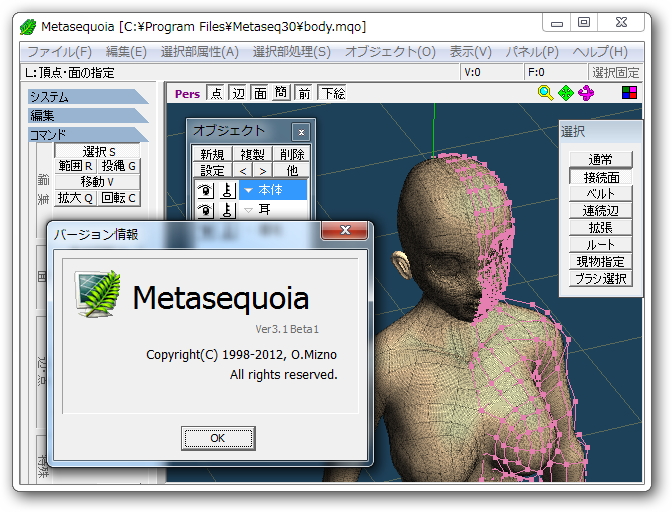Collapse the 本体 object triangle
The image size is (672, 512).
pos(248,190)
